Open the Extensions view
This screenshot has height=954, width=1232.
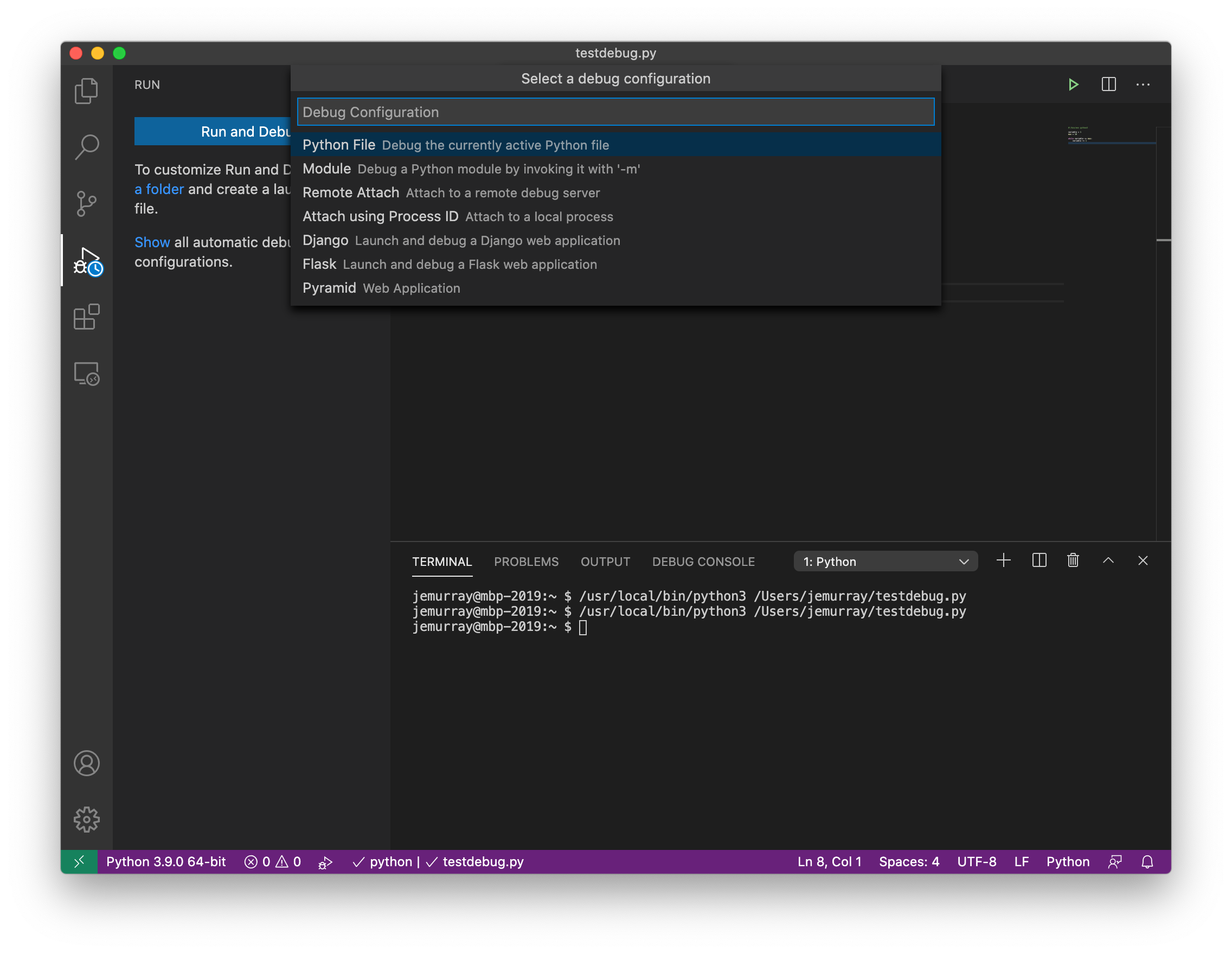(x=87, y=318)
